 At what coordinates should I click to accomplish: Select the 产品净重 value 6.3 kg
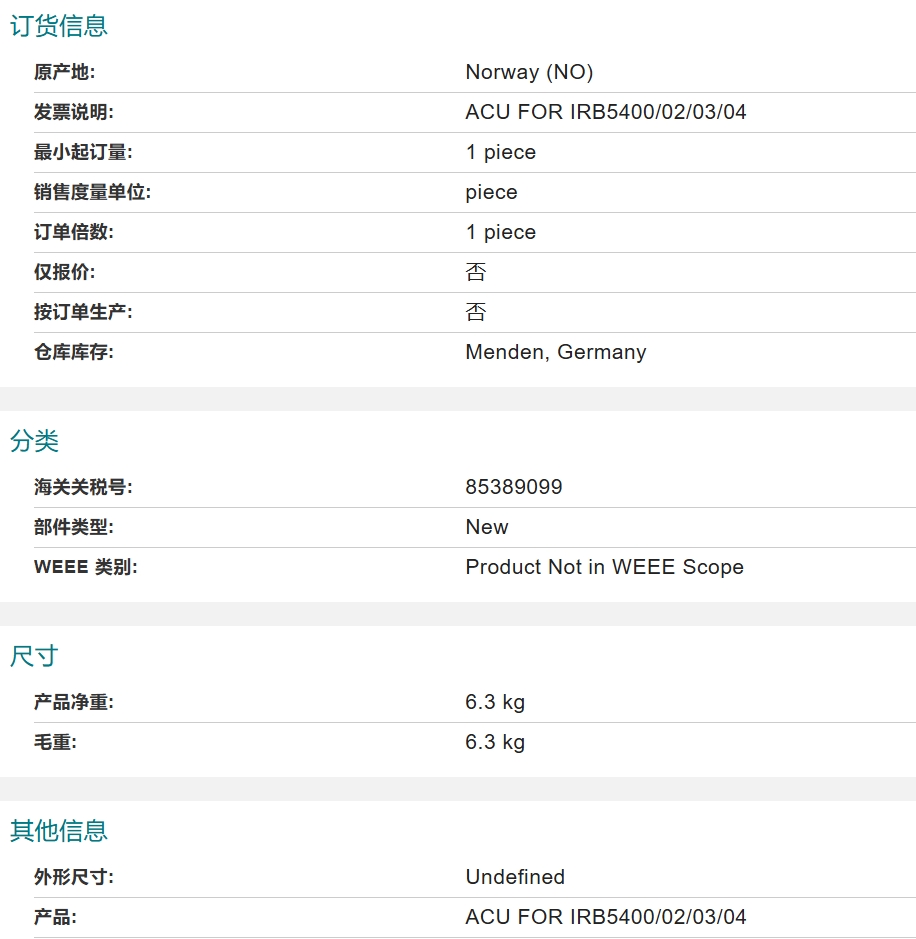coord(495,702)
